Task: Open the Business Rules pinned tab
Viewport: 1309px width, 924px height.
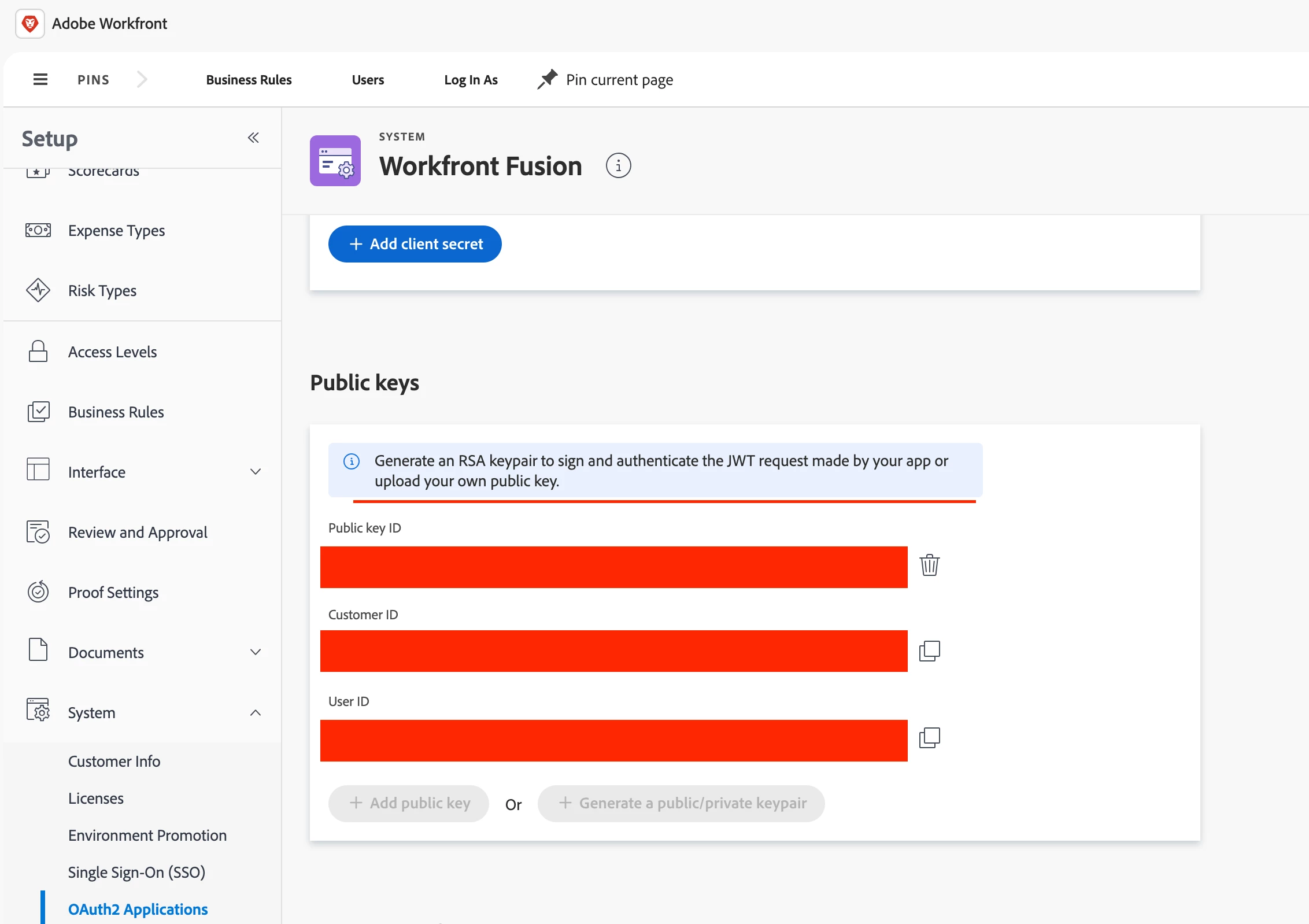Action: coord(249,80)
